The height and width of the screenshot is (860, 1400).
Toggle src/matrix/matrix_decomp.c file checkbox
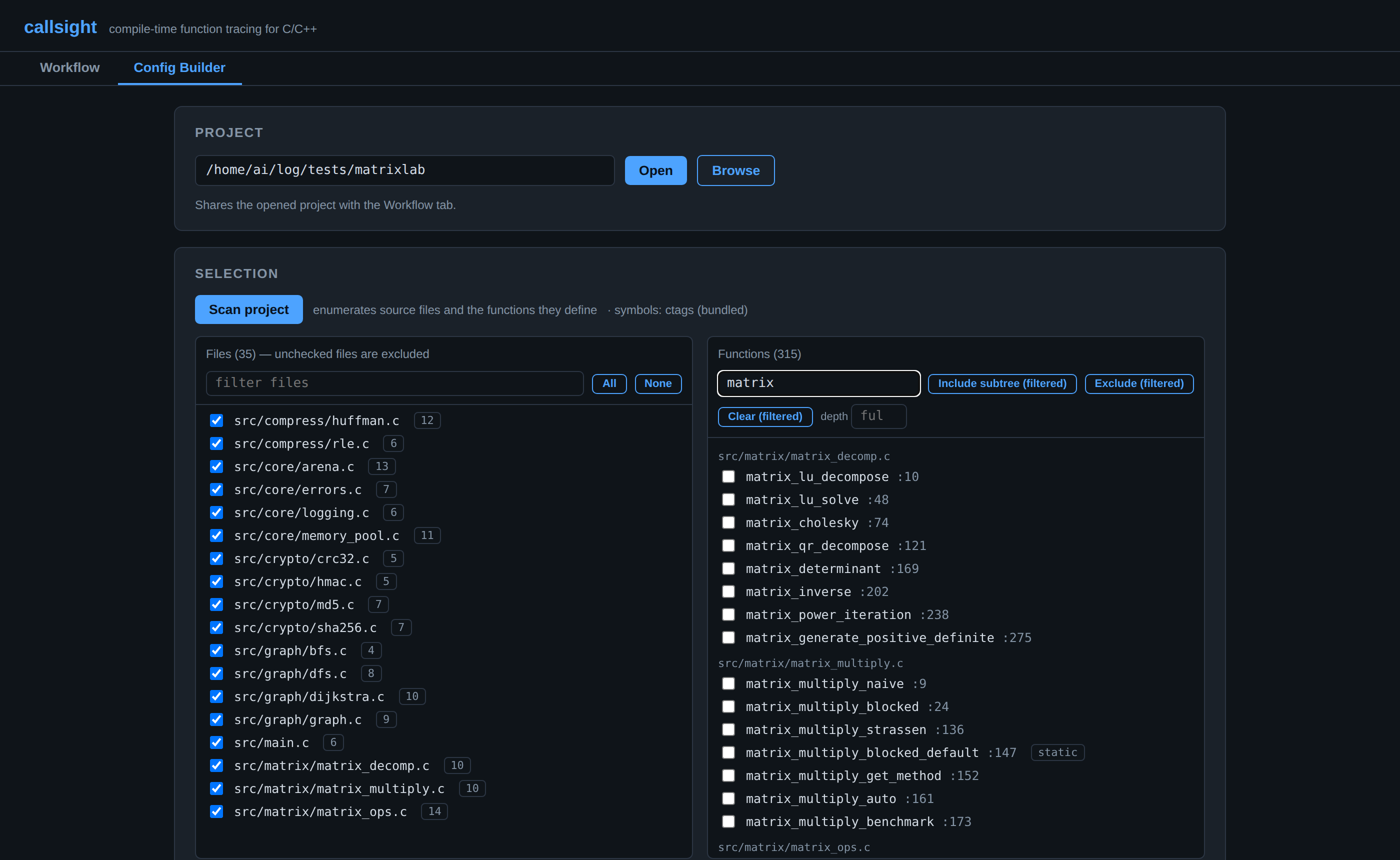(216, 765)
